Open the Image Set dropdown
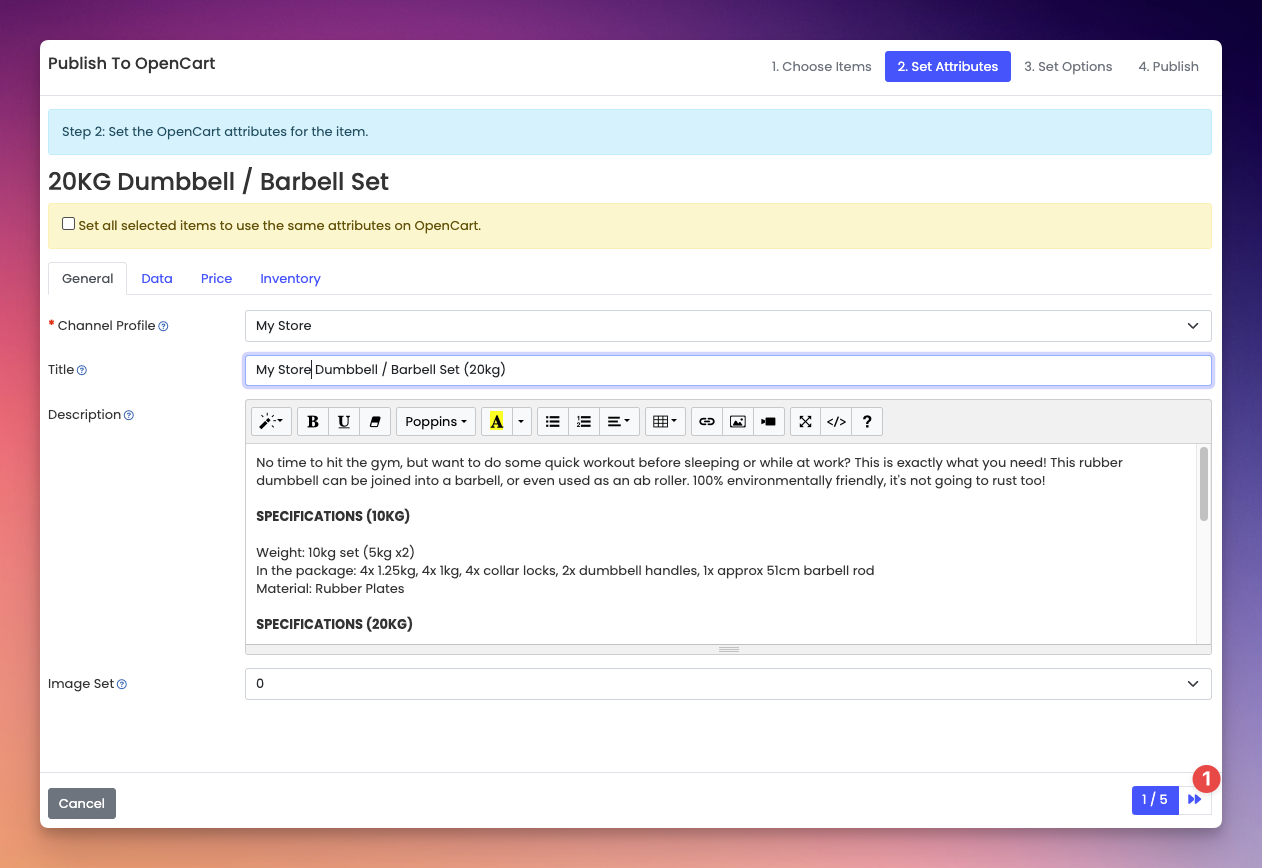Image resolution: width=1262 pixels, height=868 pixels. pos(727,684)
